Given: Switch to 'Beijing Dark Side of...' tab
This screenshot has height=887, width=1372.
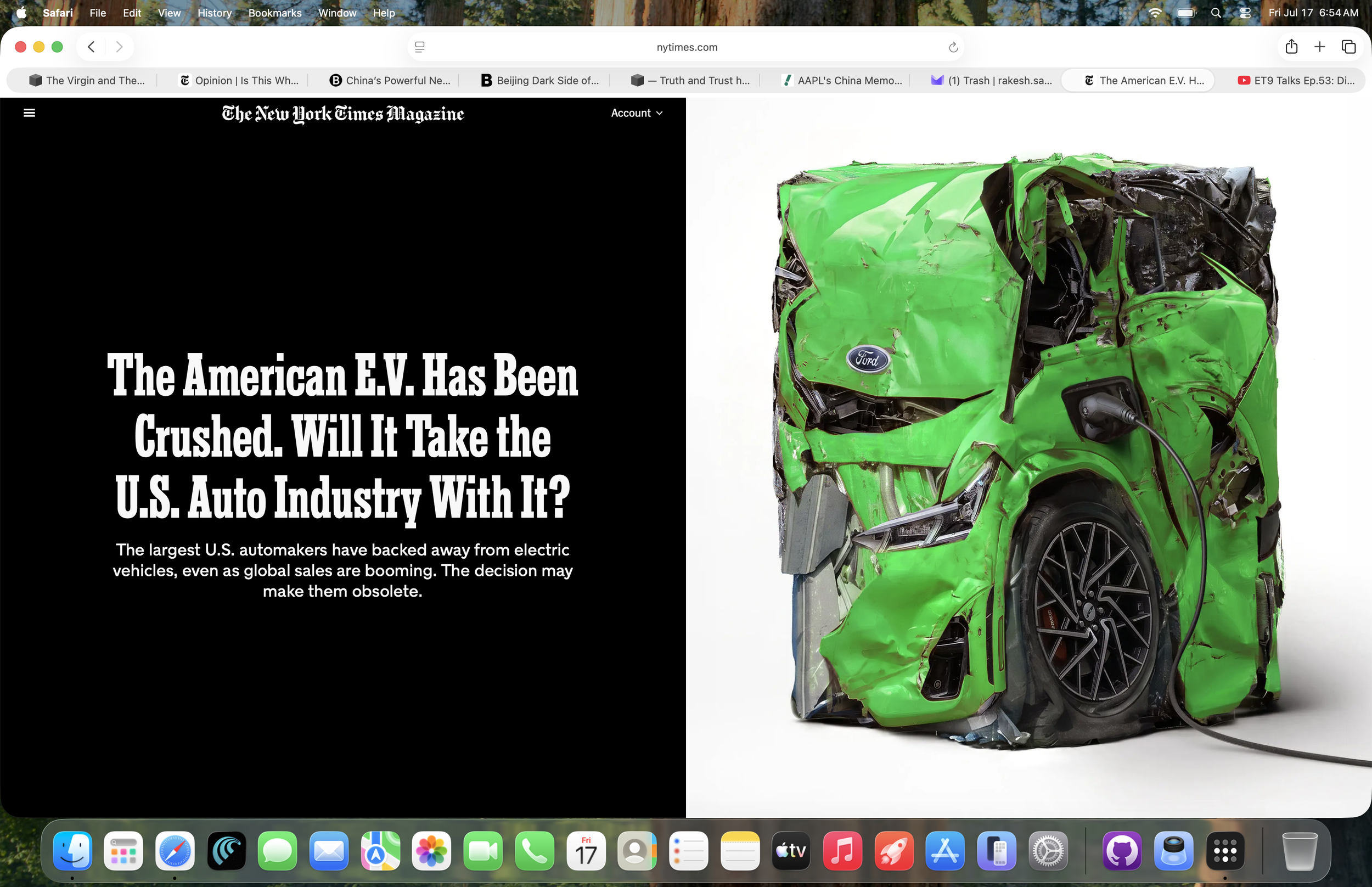Looking at the screenshot, I should click(x=540, y=81).
